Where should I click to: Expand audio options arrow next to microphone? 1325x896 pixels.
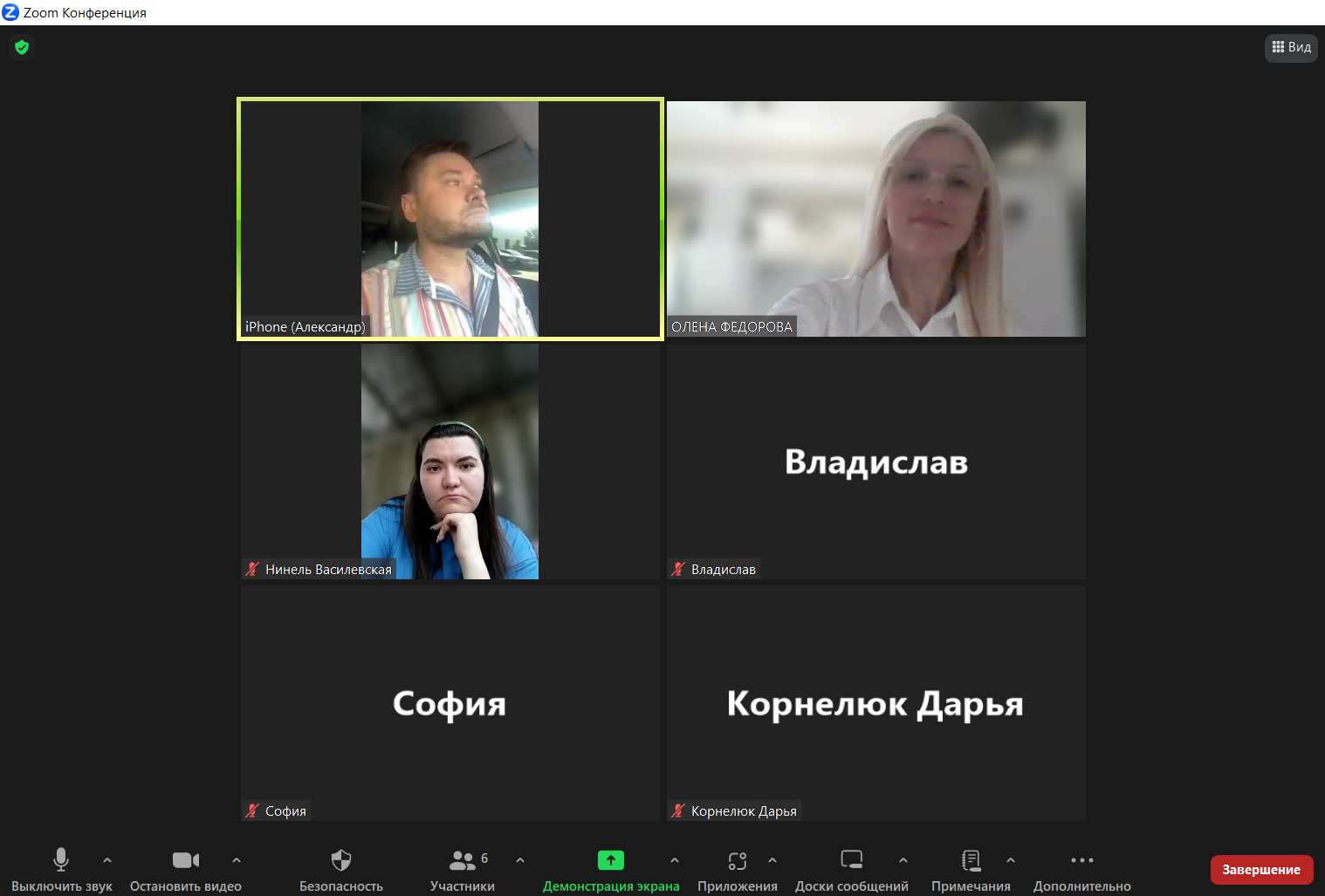(x=107, y=860)
